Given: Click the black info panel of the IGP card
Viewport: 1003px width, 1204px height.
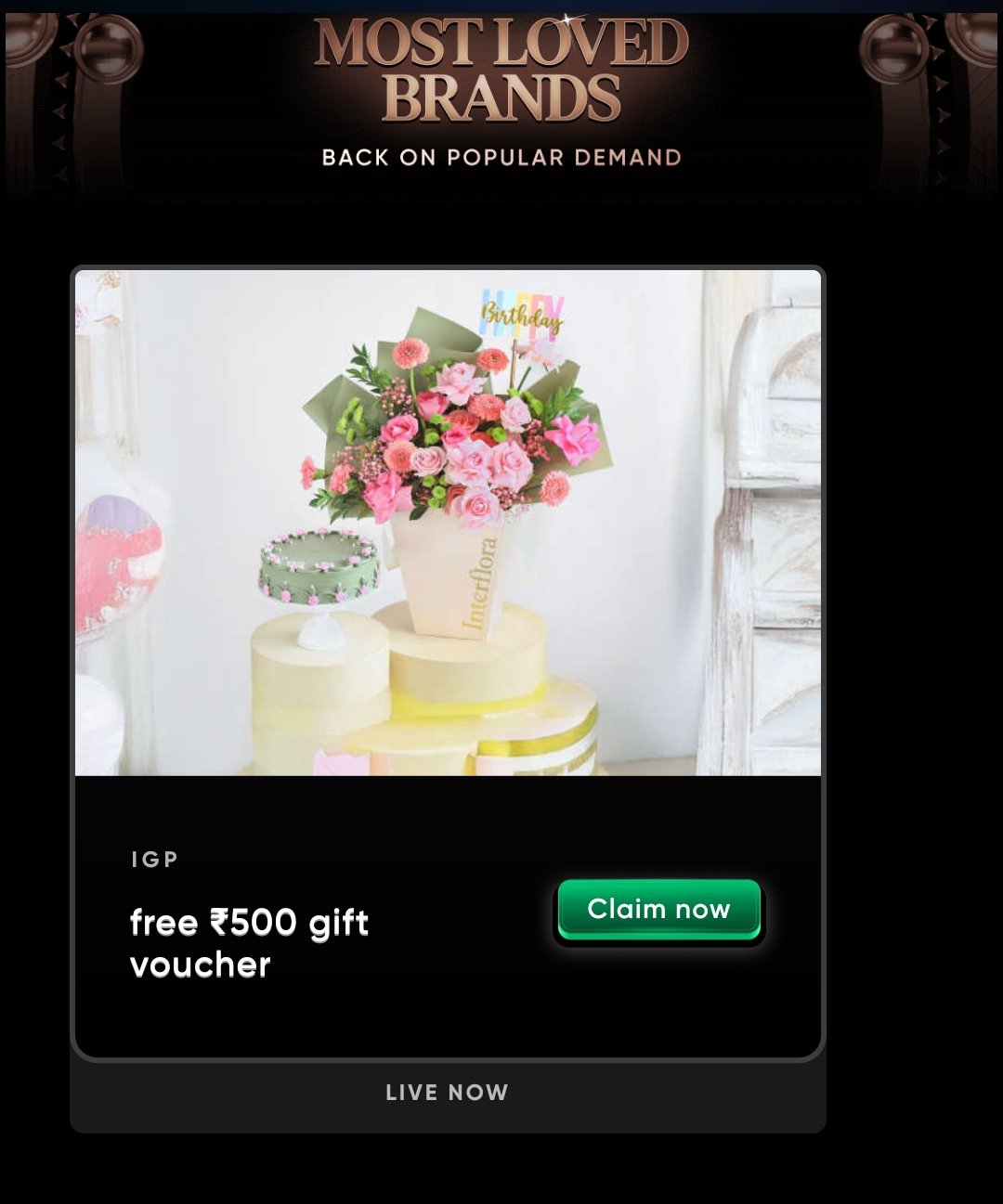Looking at the screenshot, I should 448,915.
